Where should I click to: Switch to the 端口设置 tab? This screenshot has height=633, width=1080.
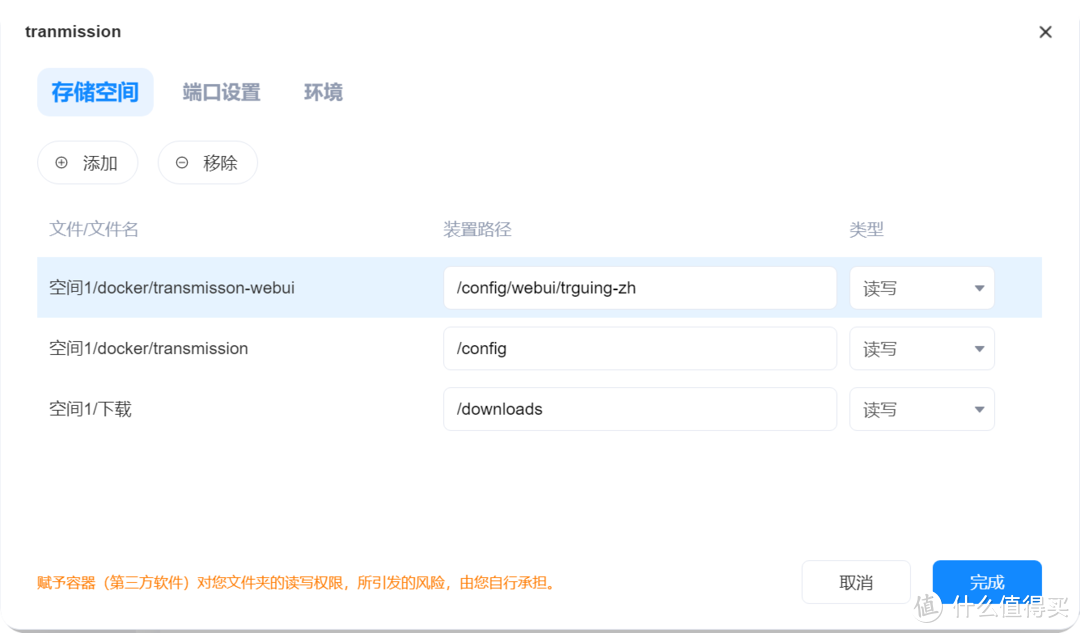pos(220,92)
